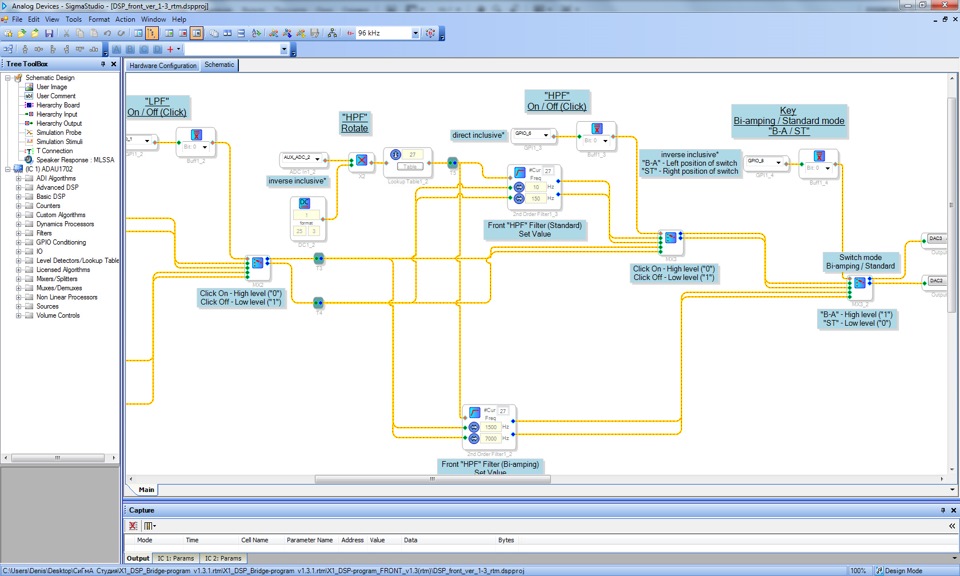This screenshot has height=576, width=960.
Task: Click the MX3 multiplexer block icon
Action: point(670,238)
